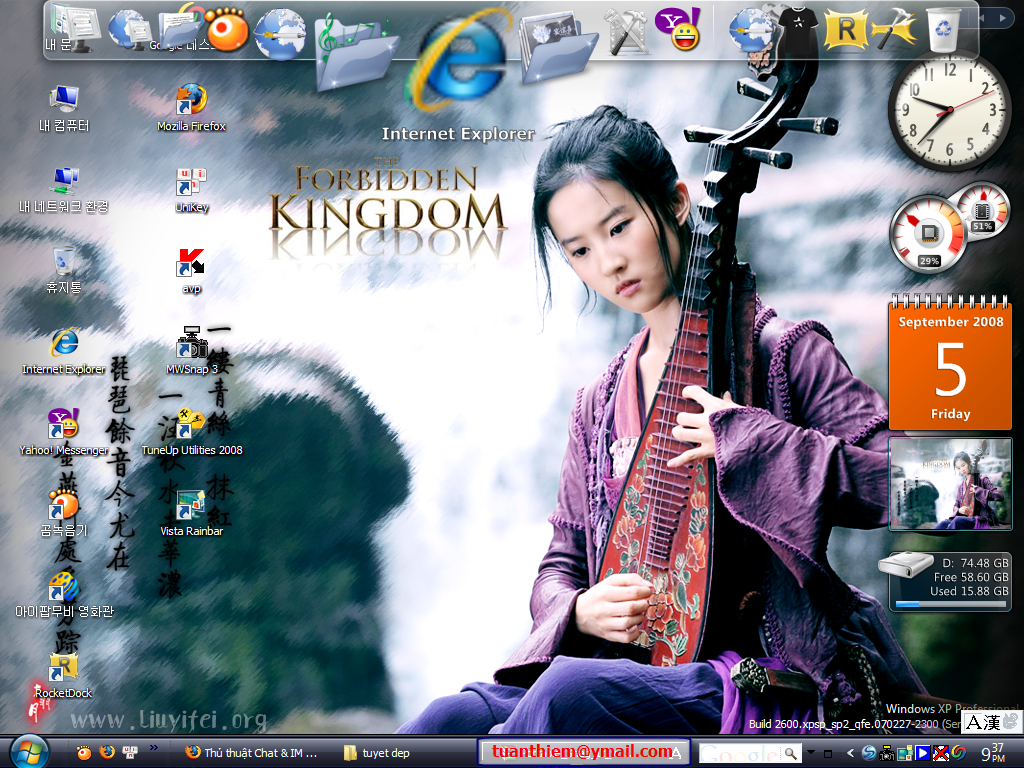The height and width of the screenshot is (768, 1024).
Task: Open the network computer globe icon in dock
Action: [x=130, y=29]
